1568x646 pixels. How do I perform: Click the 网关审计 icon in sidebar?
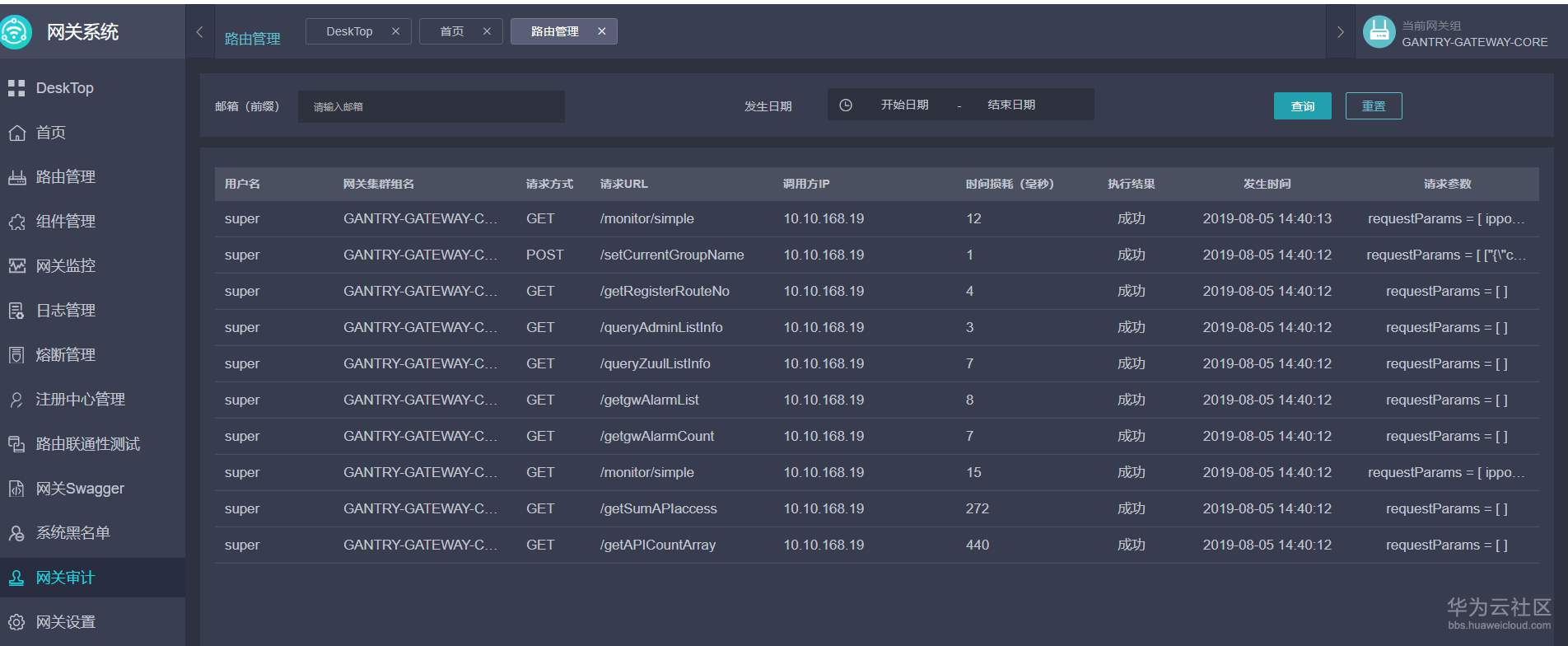(16, 578)
